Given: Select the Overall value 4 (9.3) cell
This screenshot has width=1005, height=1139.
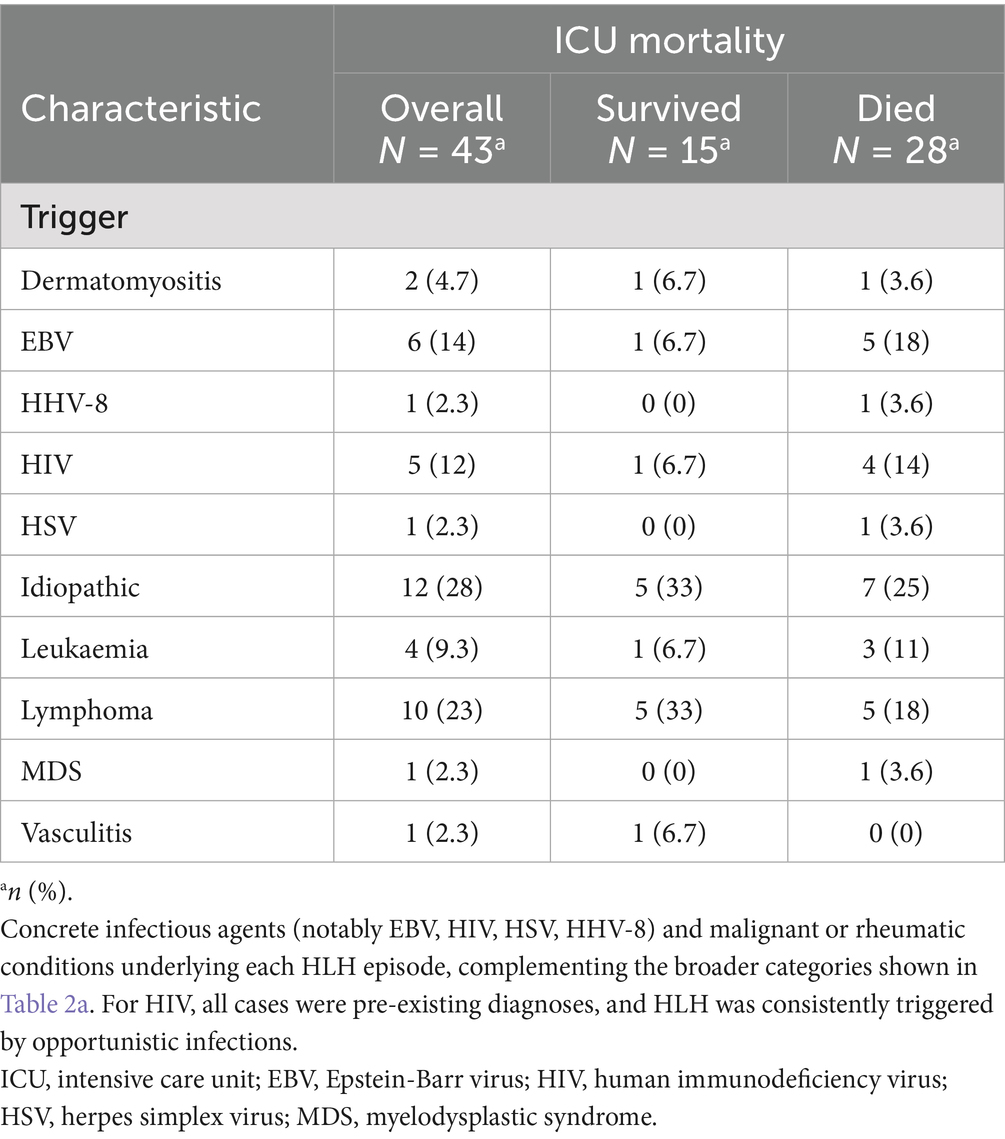Looking at the screenshot, I should (x=442, y=649).
